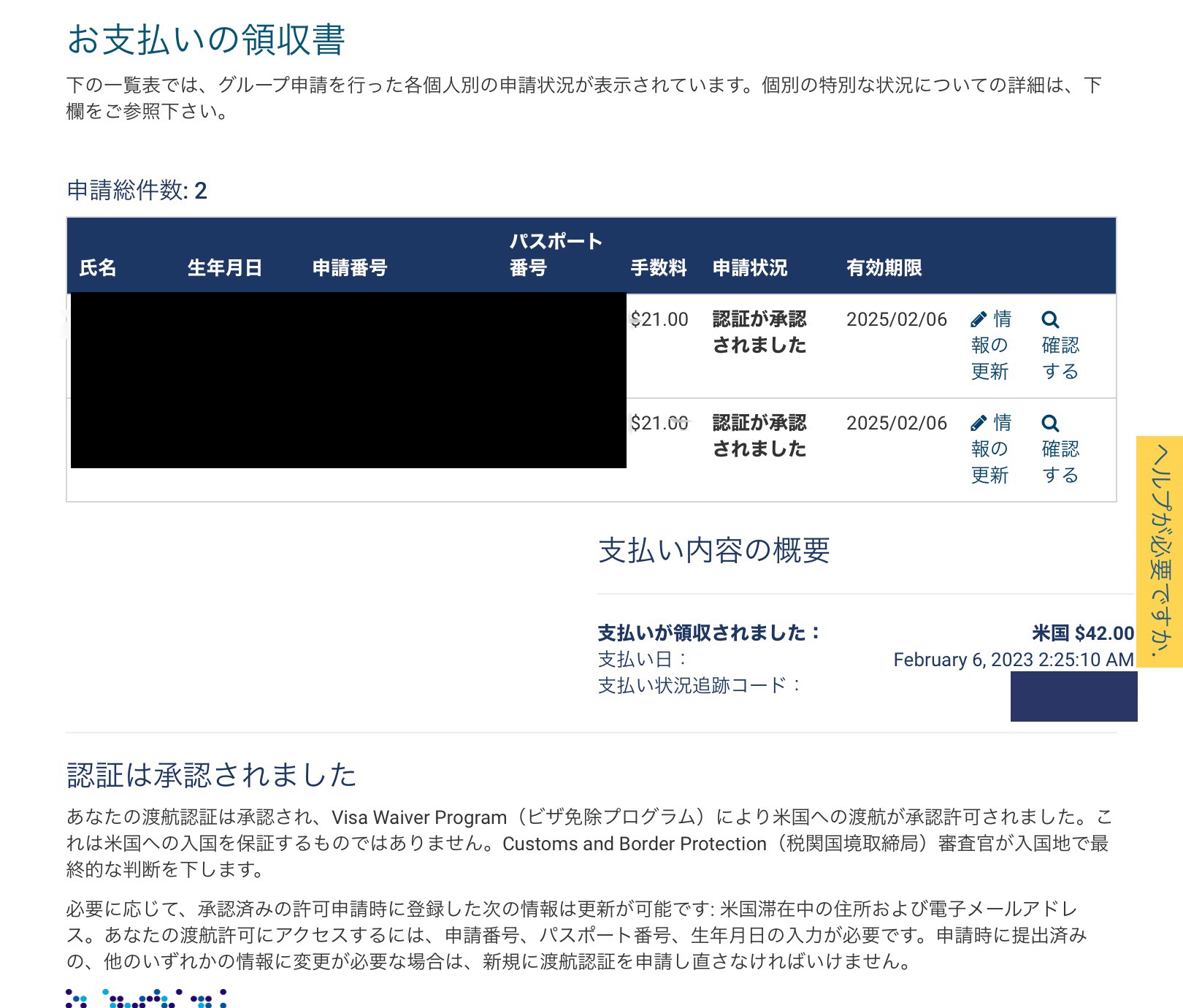Click the 認証は承認されました heading
Screen dimensions: 1183x1008
coord(212,775)
